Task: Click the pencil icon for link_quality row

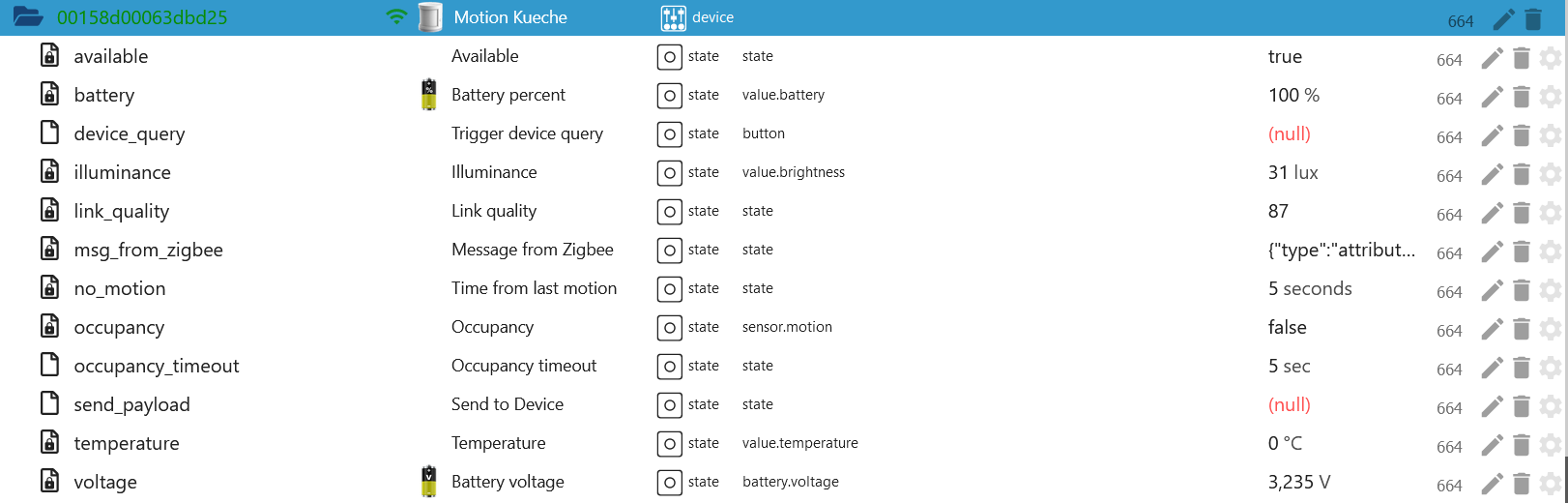Action: pos(1492,213)
